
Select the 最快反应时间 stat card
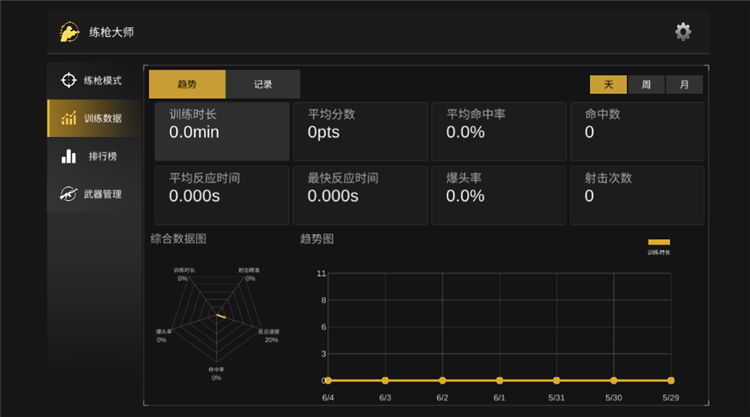coord(360,195)
